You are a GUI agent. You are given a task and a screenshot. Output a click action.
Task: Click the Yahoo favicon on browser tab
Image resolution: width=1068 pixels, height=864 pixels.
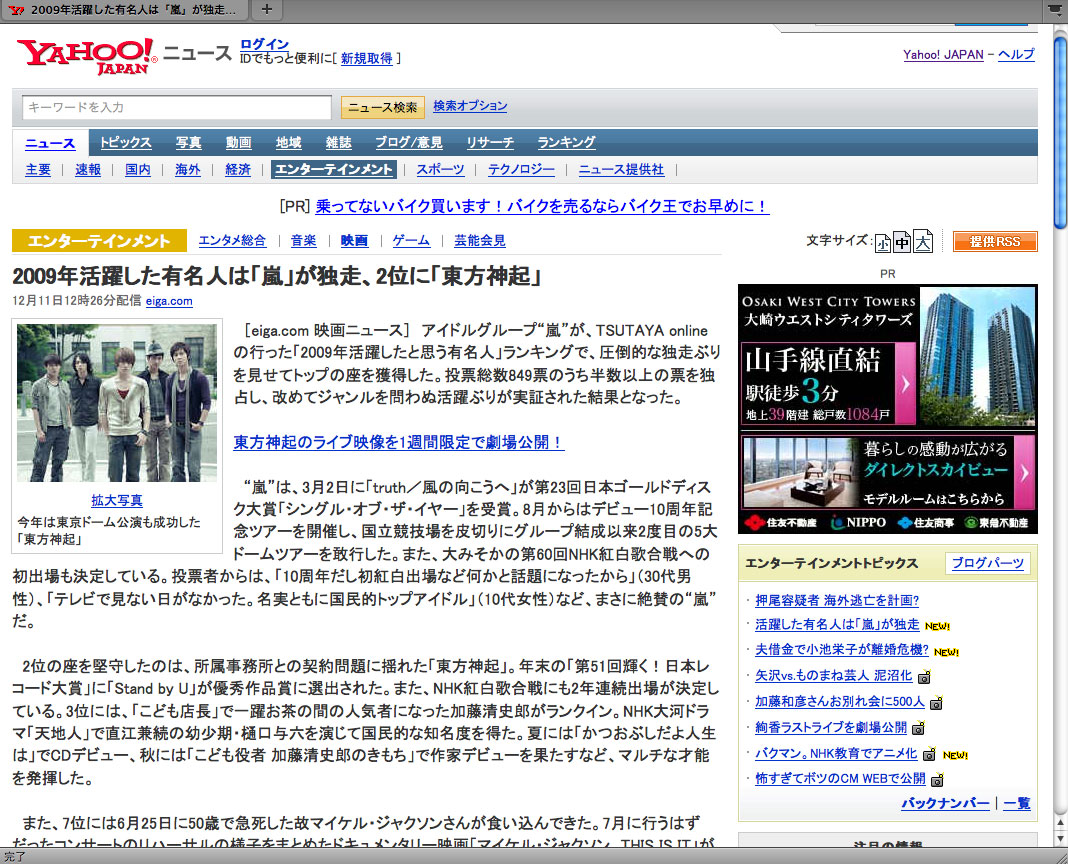click(x=17, y=10)
